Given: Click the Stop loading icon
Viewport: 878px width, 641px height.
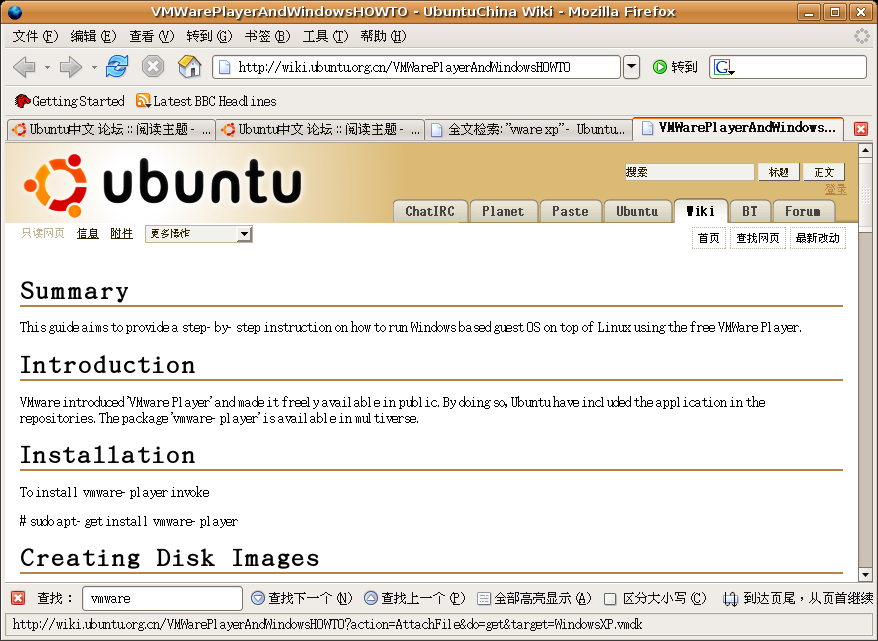Looking at the screenshot, I should pyautogui.click(x=153, y=67).
